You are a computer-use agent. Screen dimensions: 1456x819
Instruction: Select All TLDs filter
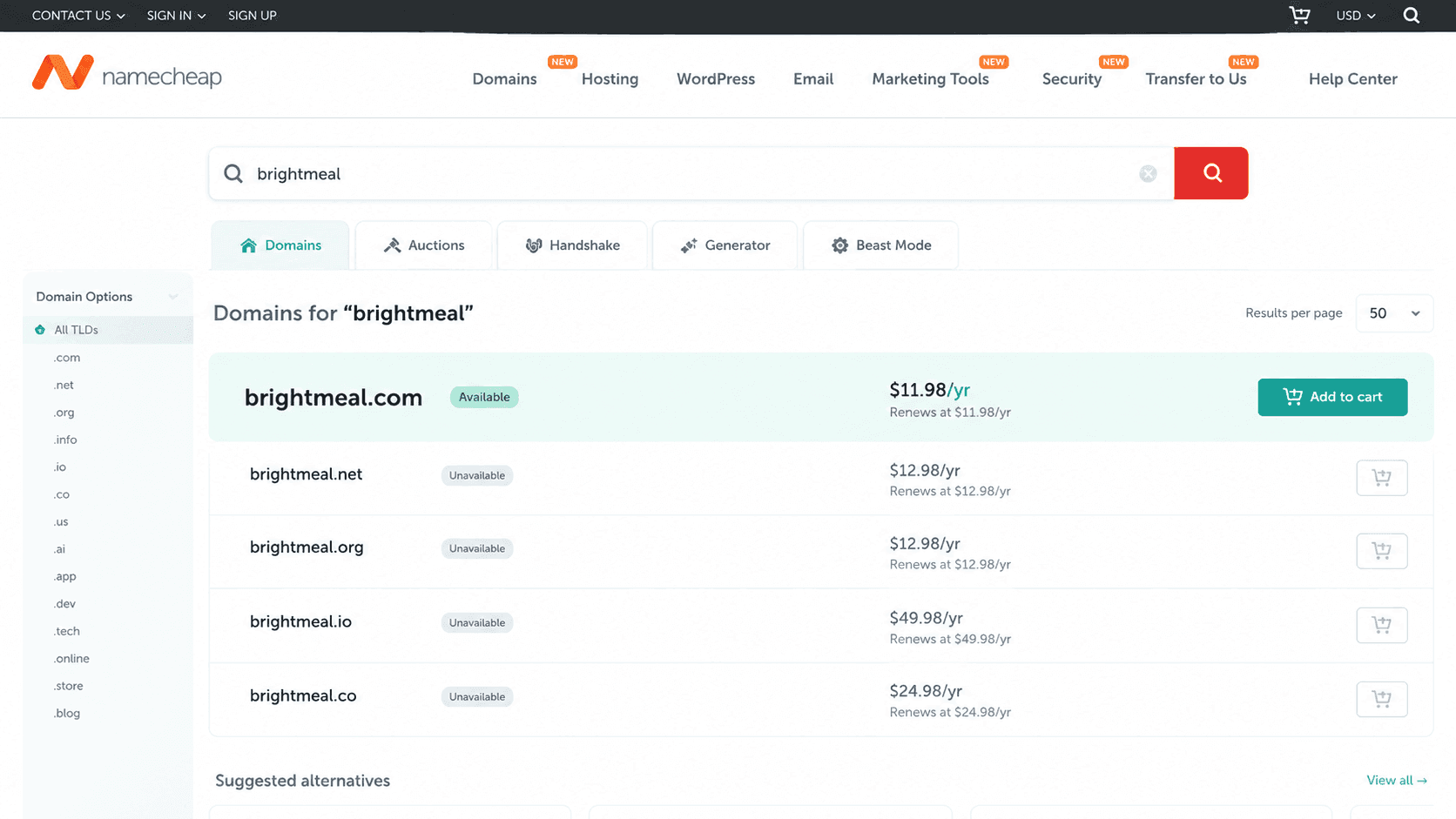pos(107,330)
